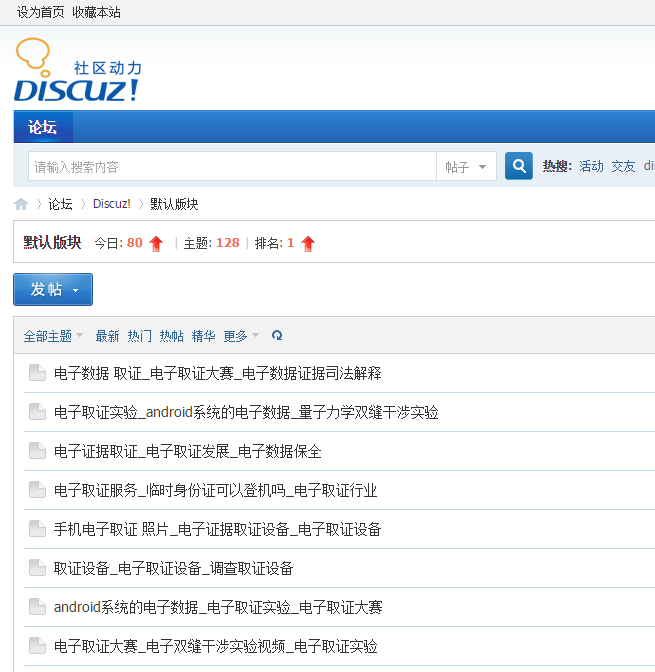The image size is (655, 672).
Task: Click thread icon beside 手机电子取证 post
Action: pyautogui.click(x=37, y=529)
